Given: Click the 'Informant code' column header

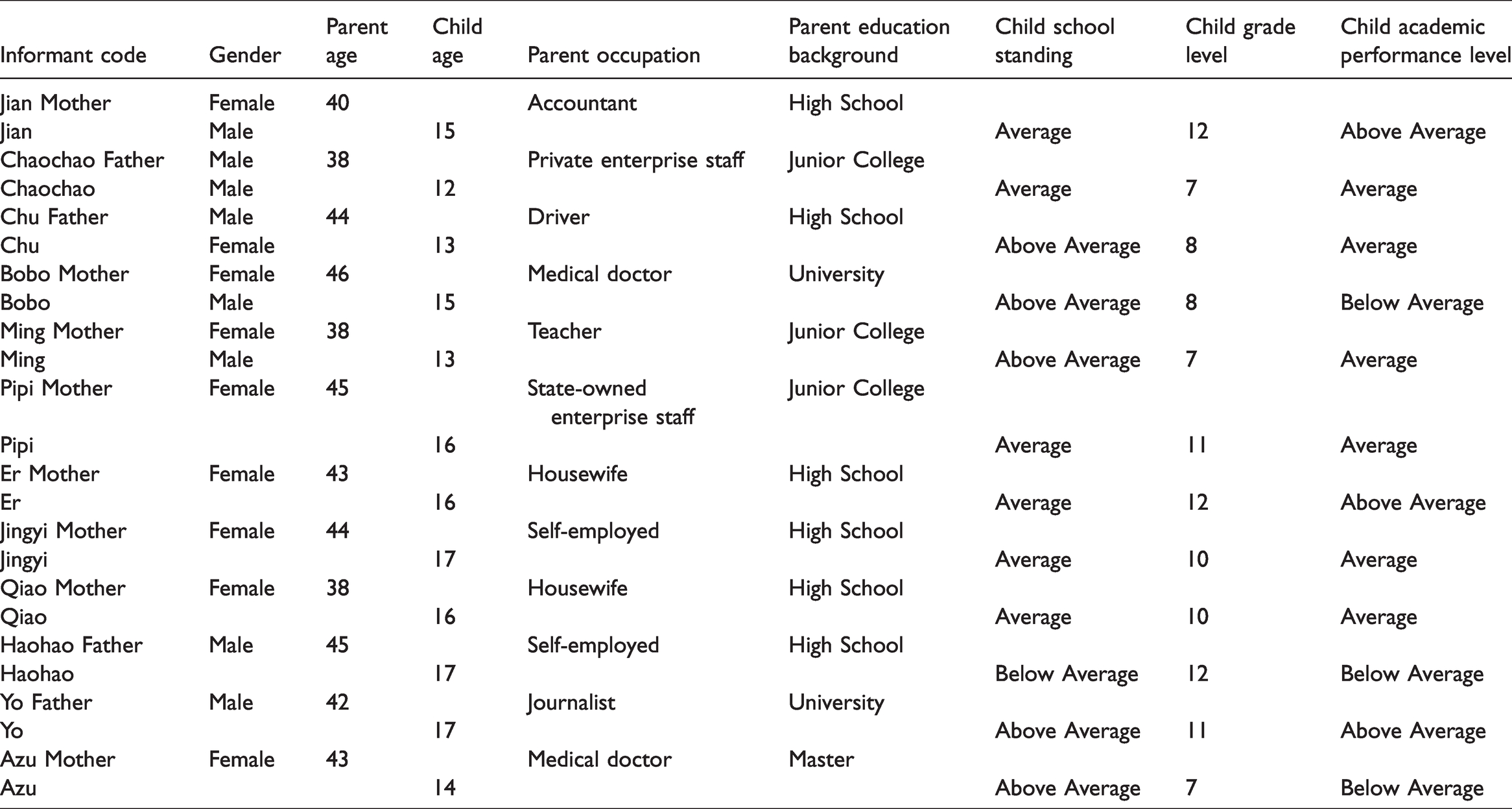Looking at the screenshot, I should (x=73, y=55).
